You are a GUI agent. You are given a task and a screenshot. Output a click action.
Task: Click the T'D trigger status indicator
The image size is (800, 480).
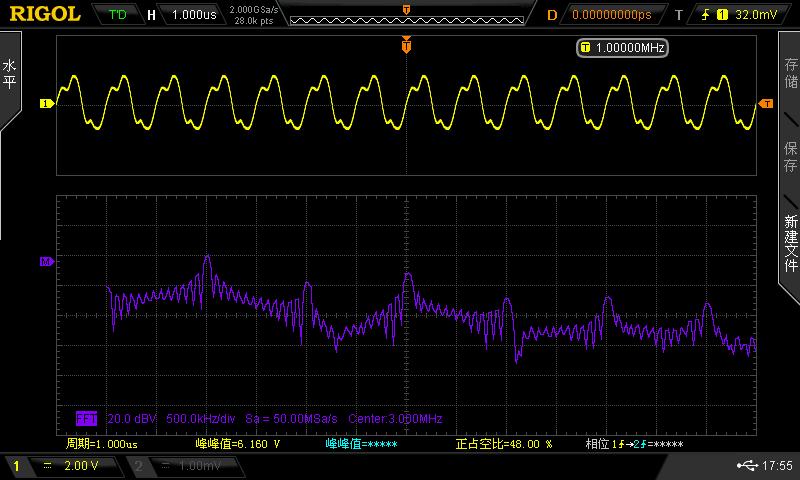[x=118, y=14]
